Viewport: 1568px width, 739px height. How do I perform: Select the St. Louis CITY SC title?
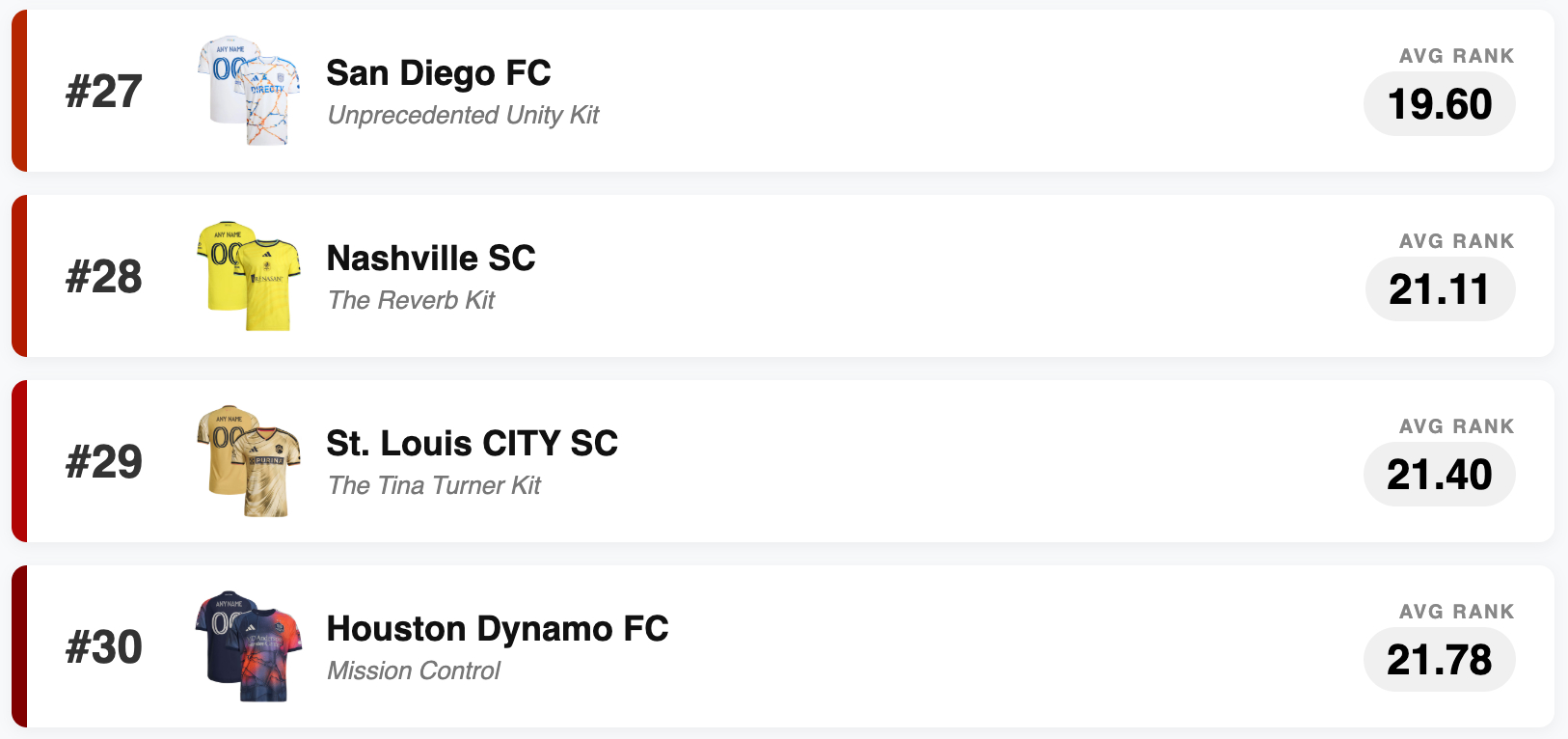tap(472, 444)
